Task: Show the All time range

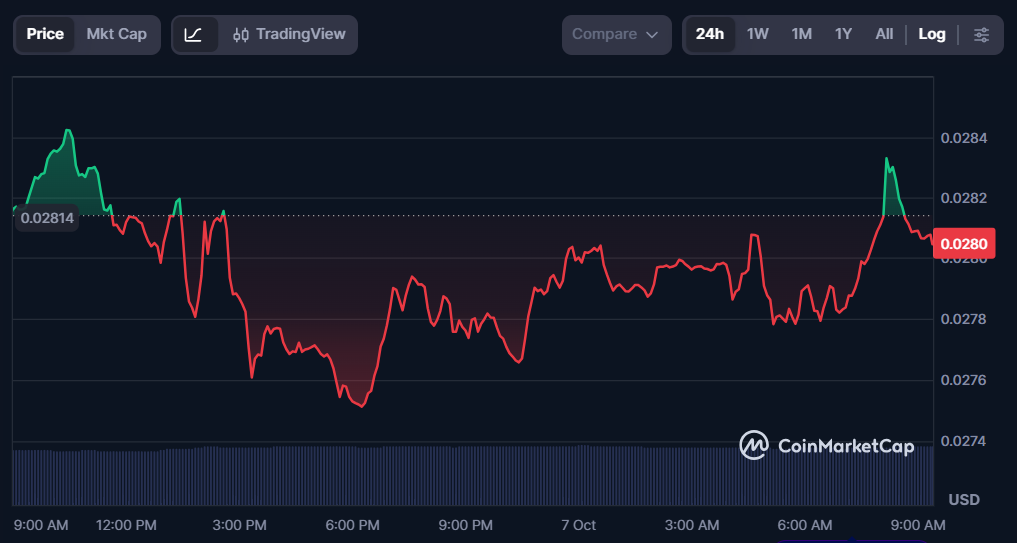Action: (x=884, y=34)
